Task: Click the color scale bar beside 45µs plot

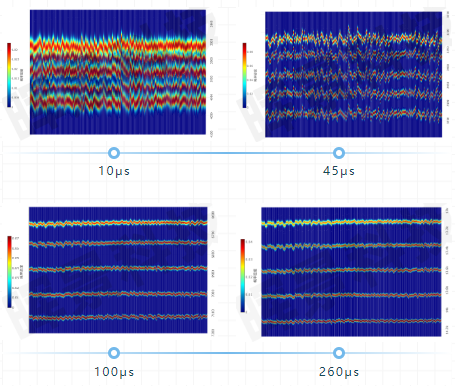Action: coord(244,75)
